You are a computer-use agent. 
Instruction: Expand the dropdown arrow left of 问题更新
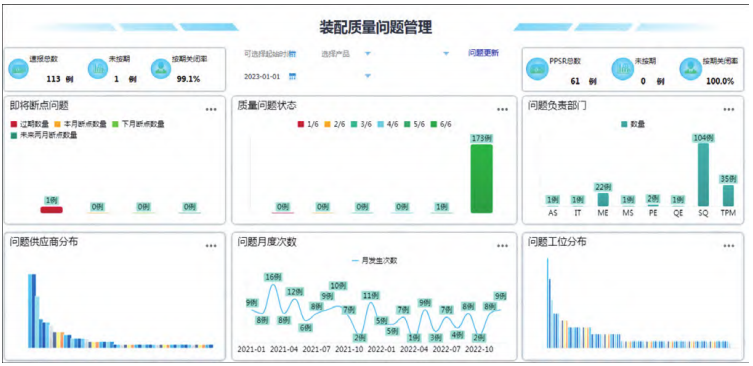click(446, 54)
